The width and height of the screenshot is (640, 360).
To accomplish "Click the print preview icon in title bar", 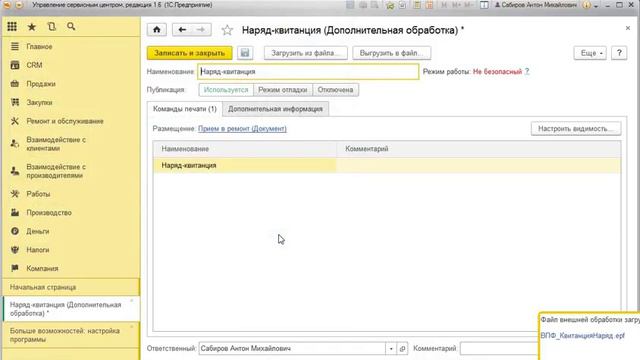I will (374, 5).
